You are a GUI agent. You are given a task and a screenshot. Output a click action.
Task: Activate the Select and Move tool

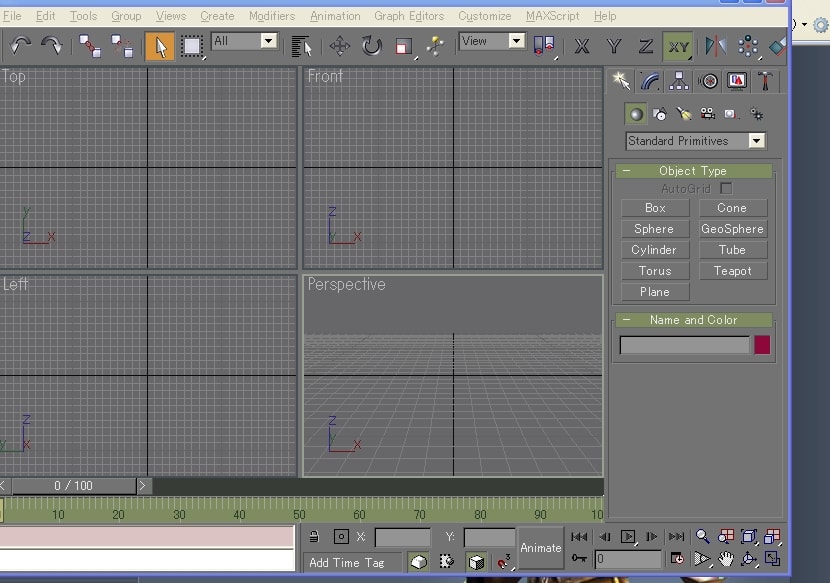[339, 46]
